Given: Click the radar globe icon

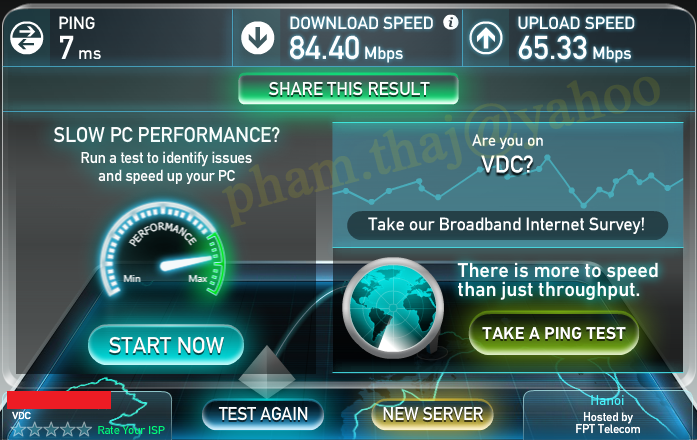Looking at the screenshot, I should 393,308.
